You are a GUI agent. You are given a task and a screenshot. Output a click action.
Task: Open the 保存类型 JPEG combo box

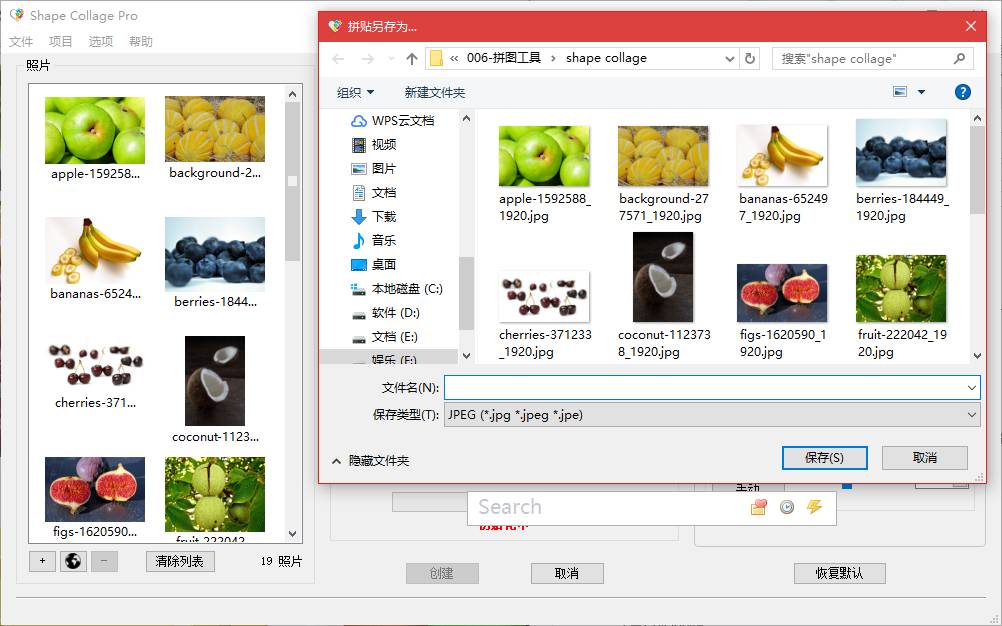pos(712,415)
